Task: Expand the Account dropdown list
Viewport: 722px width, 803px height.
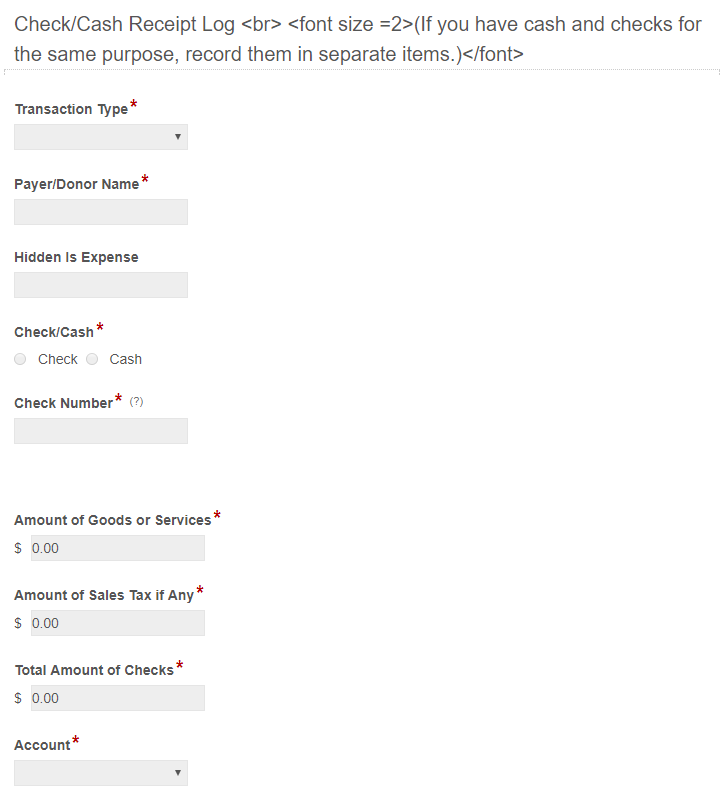Action: coord(101,773)
